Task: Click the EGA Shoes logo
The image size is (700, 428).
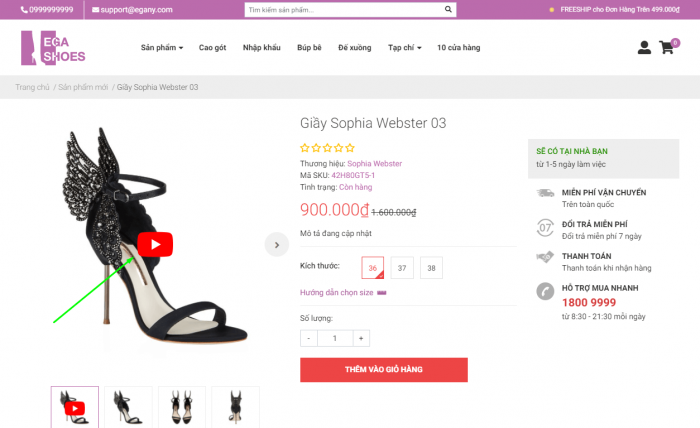Action: click(x=53, y=47)
